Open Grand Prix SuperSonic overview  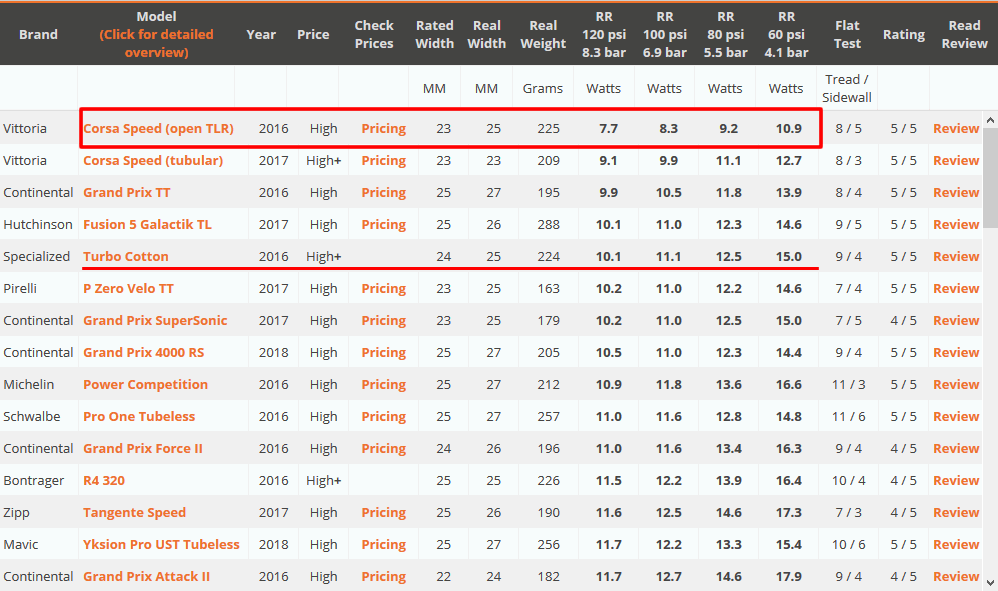pyautogui.click(x=155, y=321)
